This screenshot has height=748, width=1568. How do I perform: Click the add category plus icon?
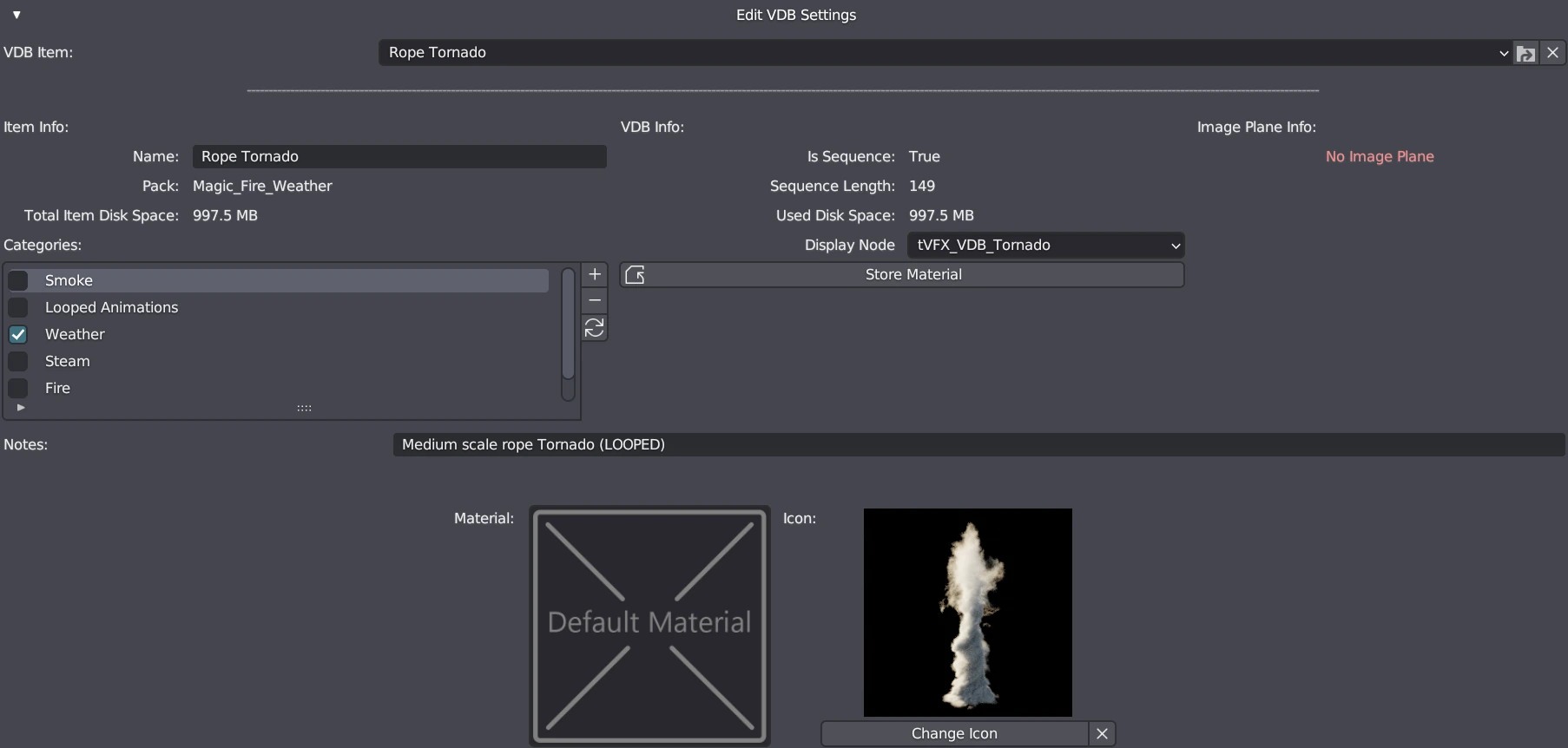click(x=595, y=274)
